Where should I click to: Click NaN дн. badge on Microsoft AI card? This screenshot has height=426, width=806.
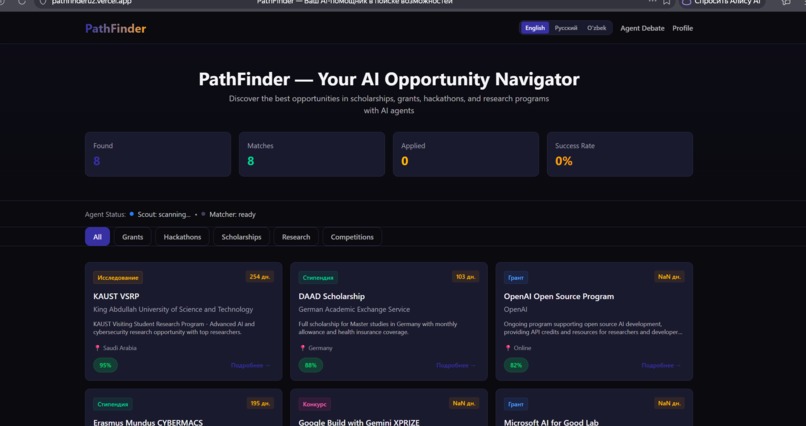pos(669,403)
